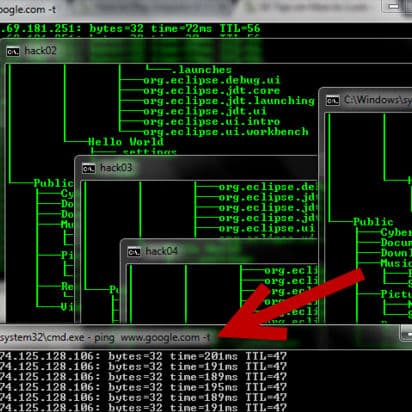Screen dimensions: 412x412
Task: Click the hack02 window cmd icon
Action: [13, 52]
